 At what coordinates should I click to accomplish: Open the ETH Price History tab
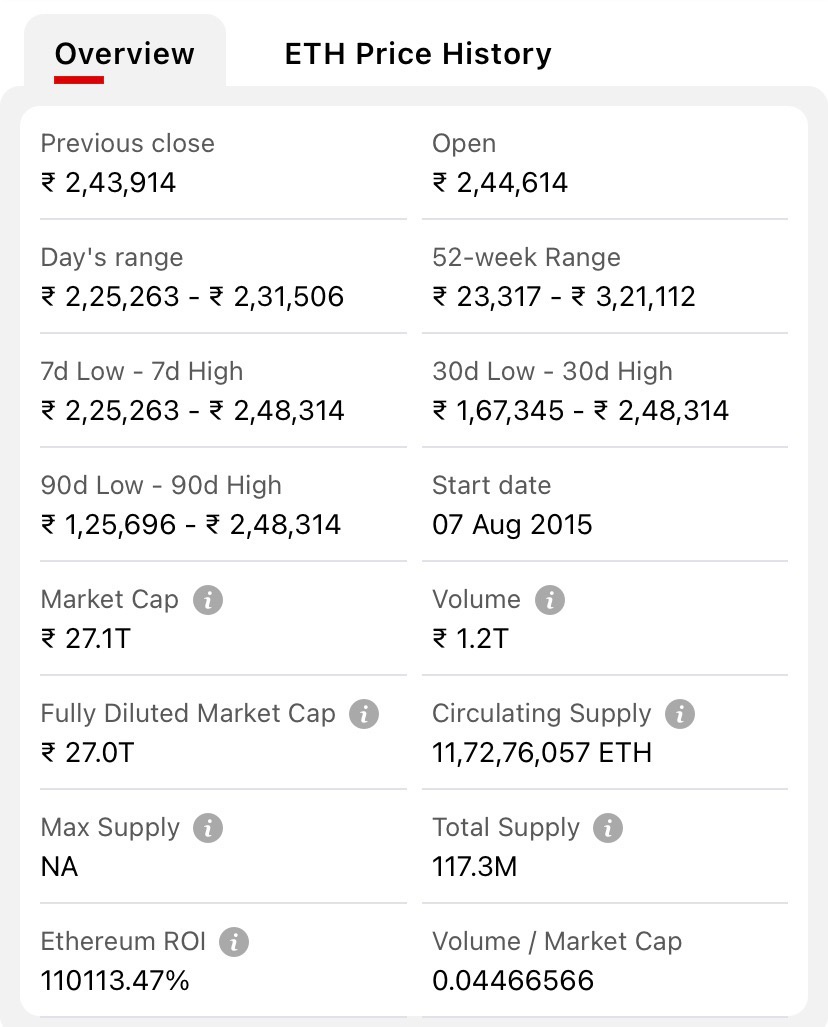pyautogui.click(x=417, y=53)
